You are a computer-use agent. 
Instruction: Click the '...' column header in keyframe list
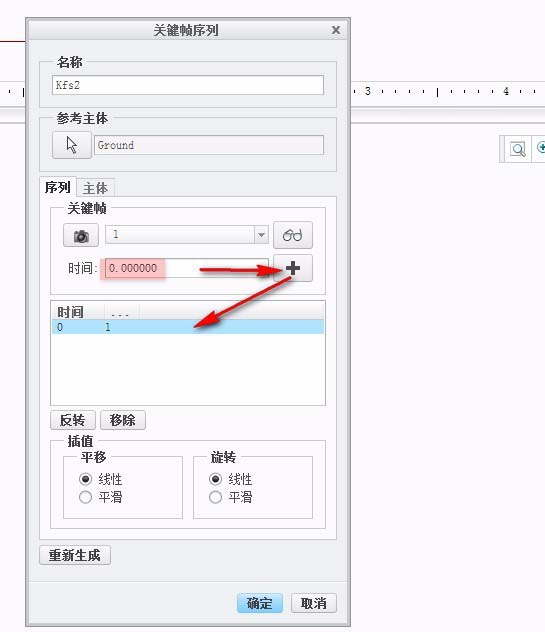(x=122, y=312)
